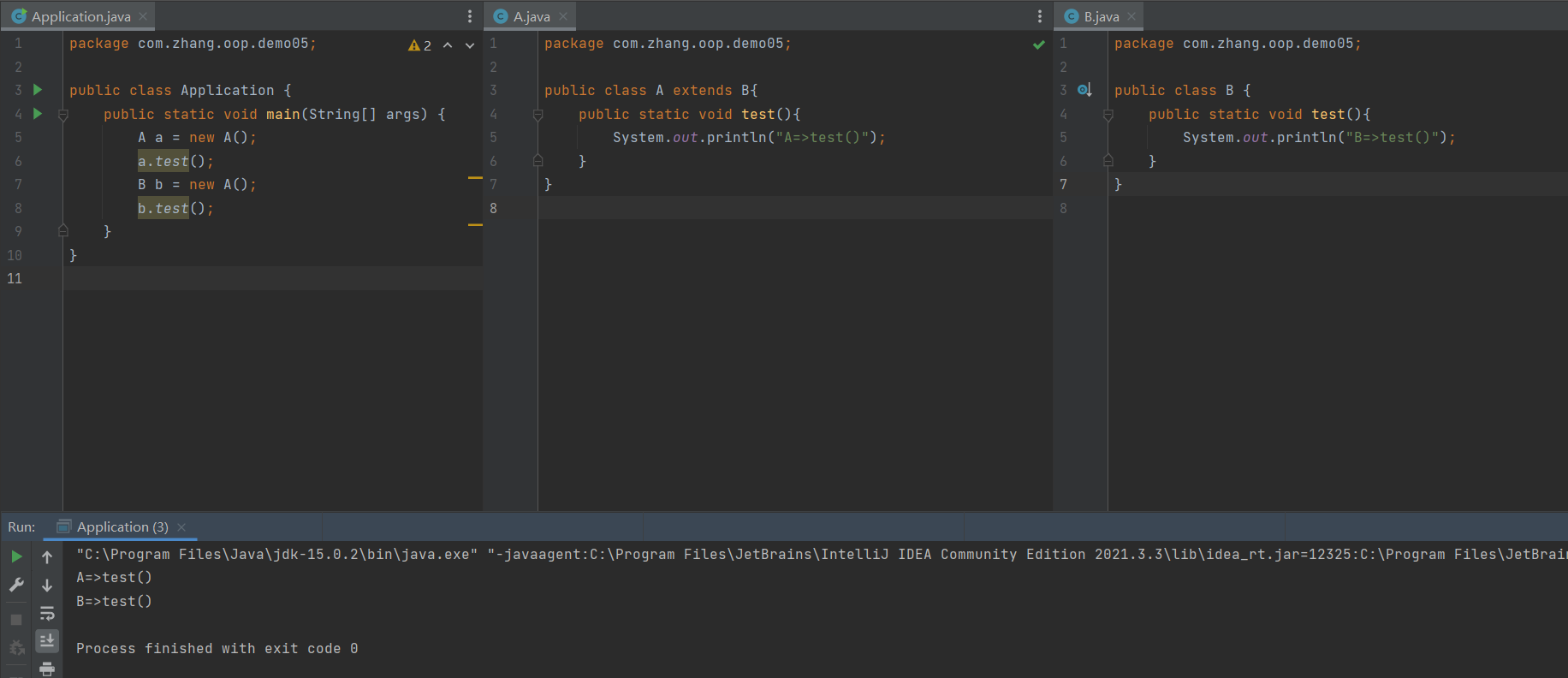Click the A=>test() console output line
The height and width of the screenshot is (678, 1568).
(114, 578)
